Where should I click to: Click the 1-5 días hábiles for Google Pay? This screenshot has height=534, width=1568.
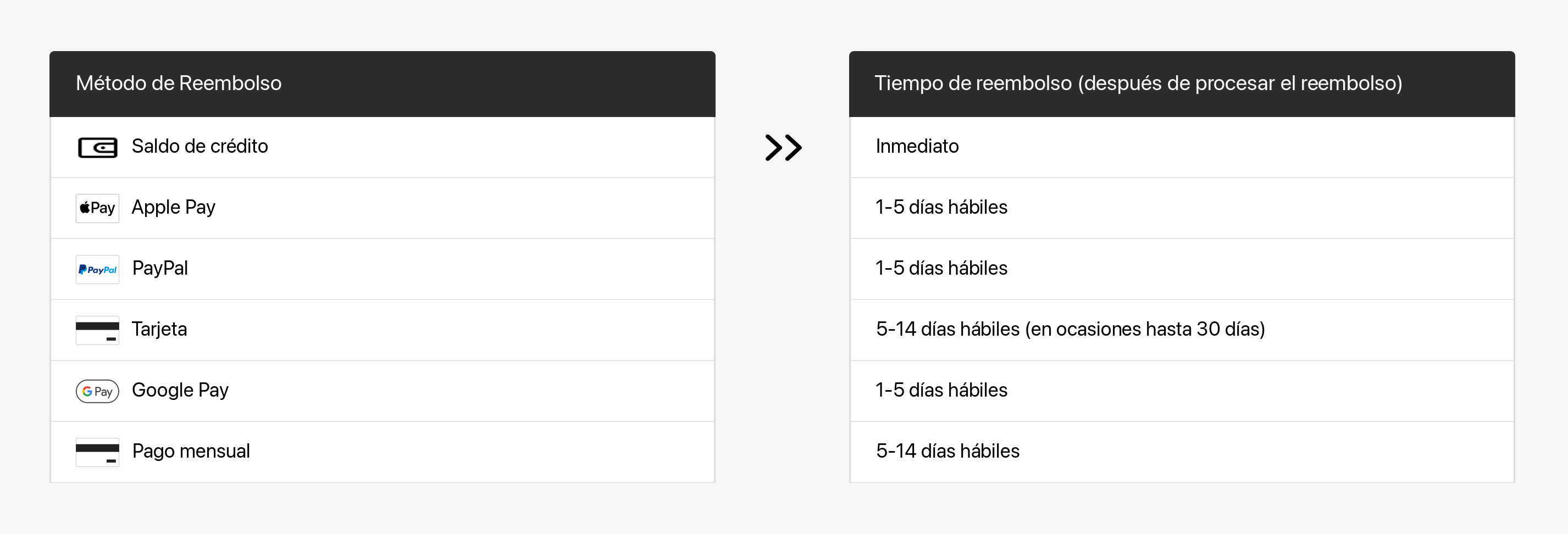(941, 390)
